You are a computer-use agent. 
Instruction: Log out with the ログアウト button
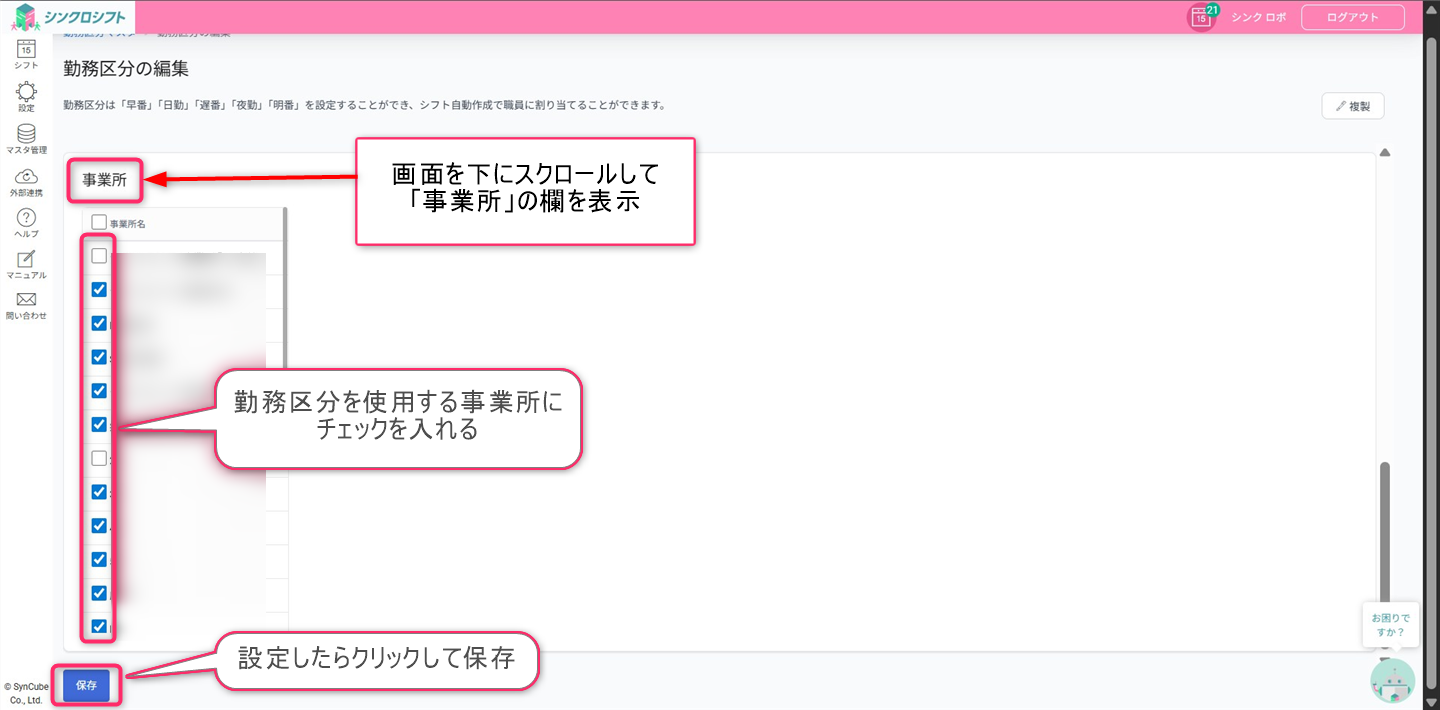pos(1352,18)
